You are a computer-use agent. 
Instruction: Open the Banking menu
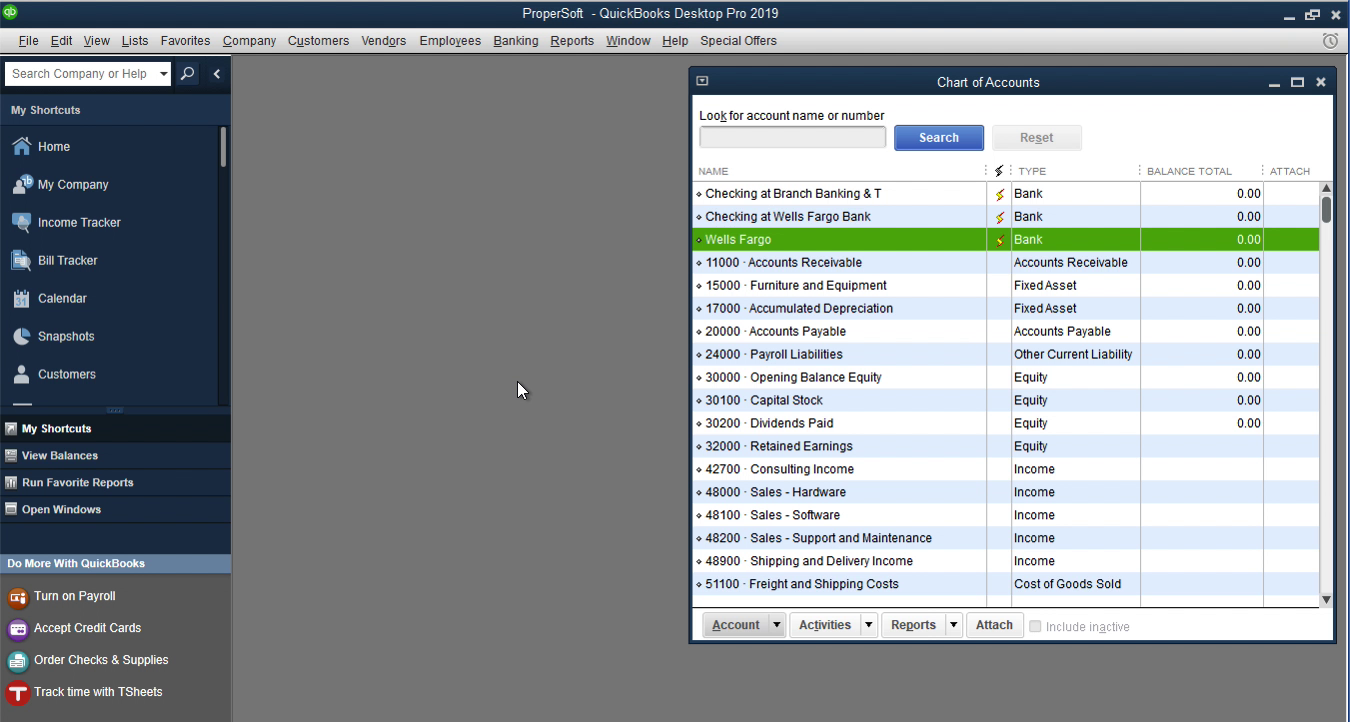point(516,41)
